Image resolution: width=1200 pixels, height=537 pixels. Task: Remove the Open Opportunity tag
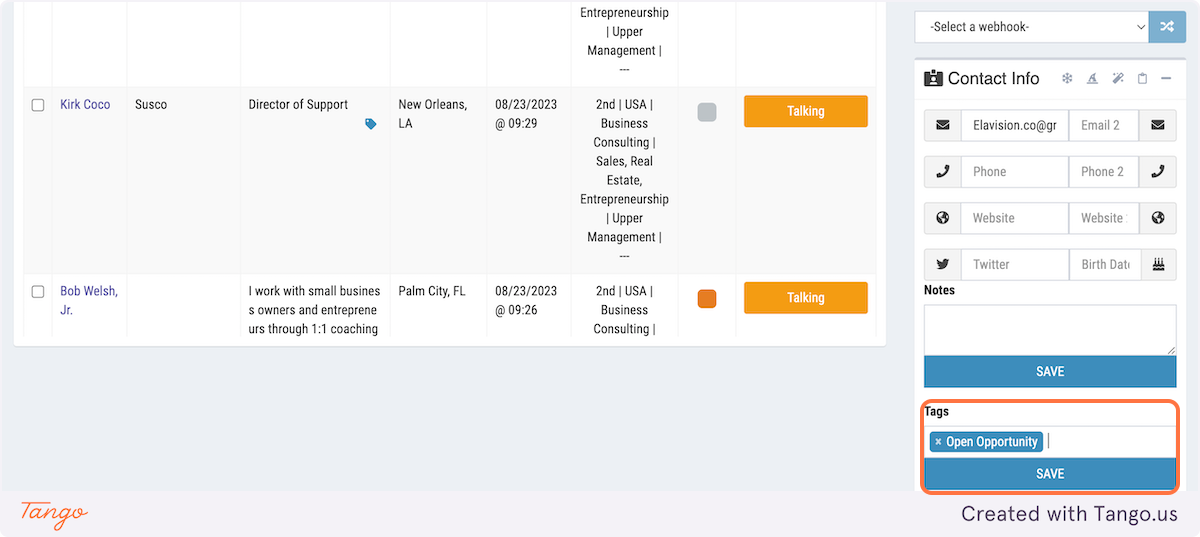938,442
